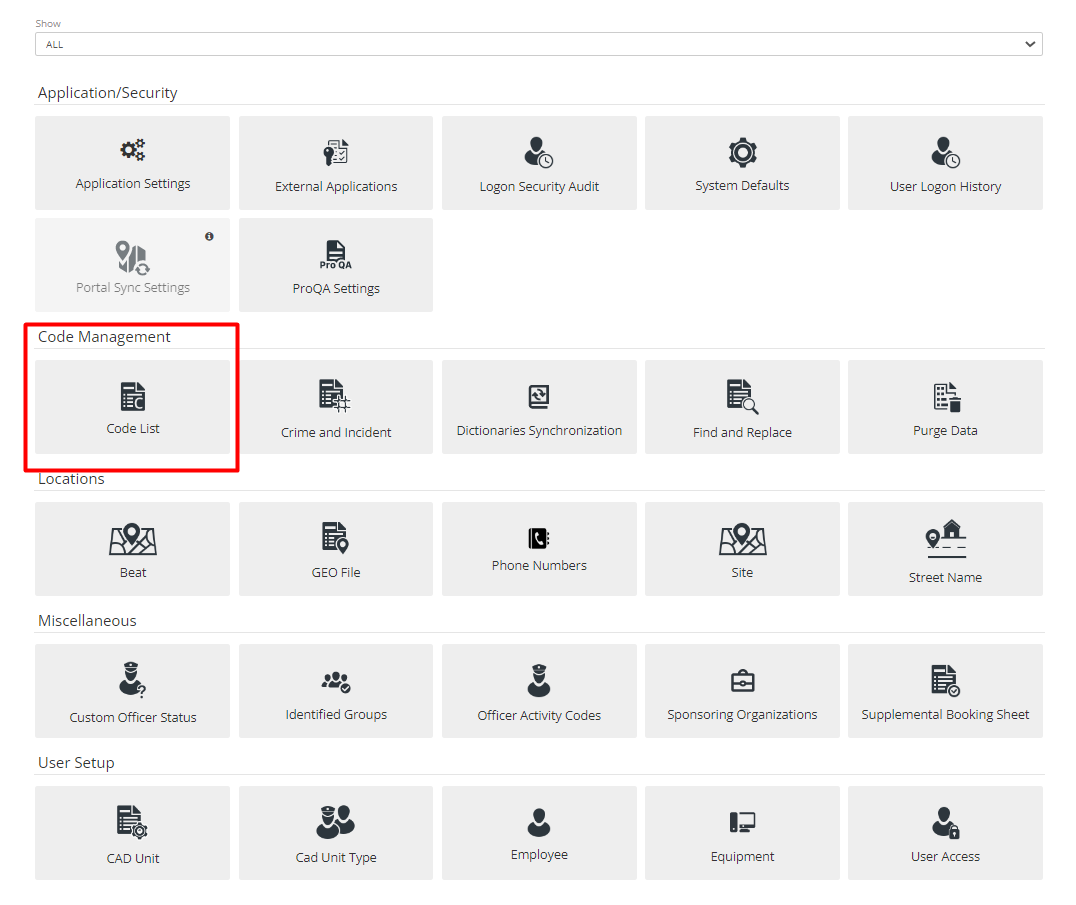Select the Phone Numbers icon
1076x905 pixels.
coord(539,549)
